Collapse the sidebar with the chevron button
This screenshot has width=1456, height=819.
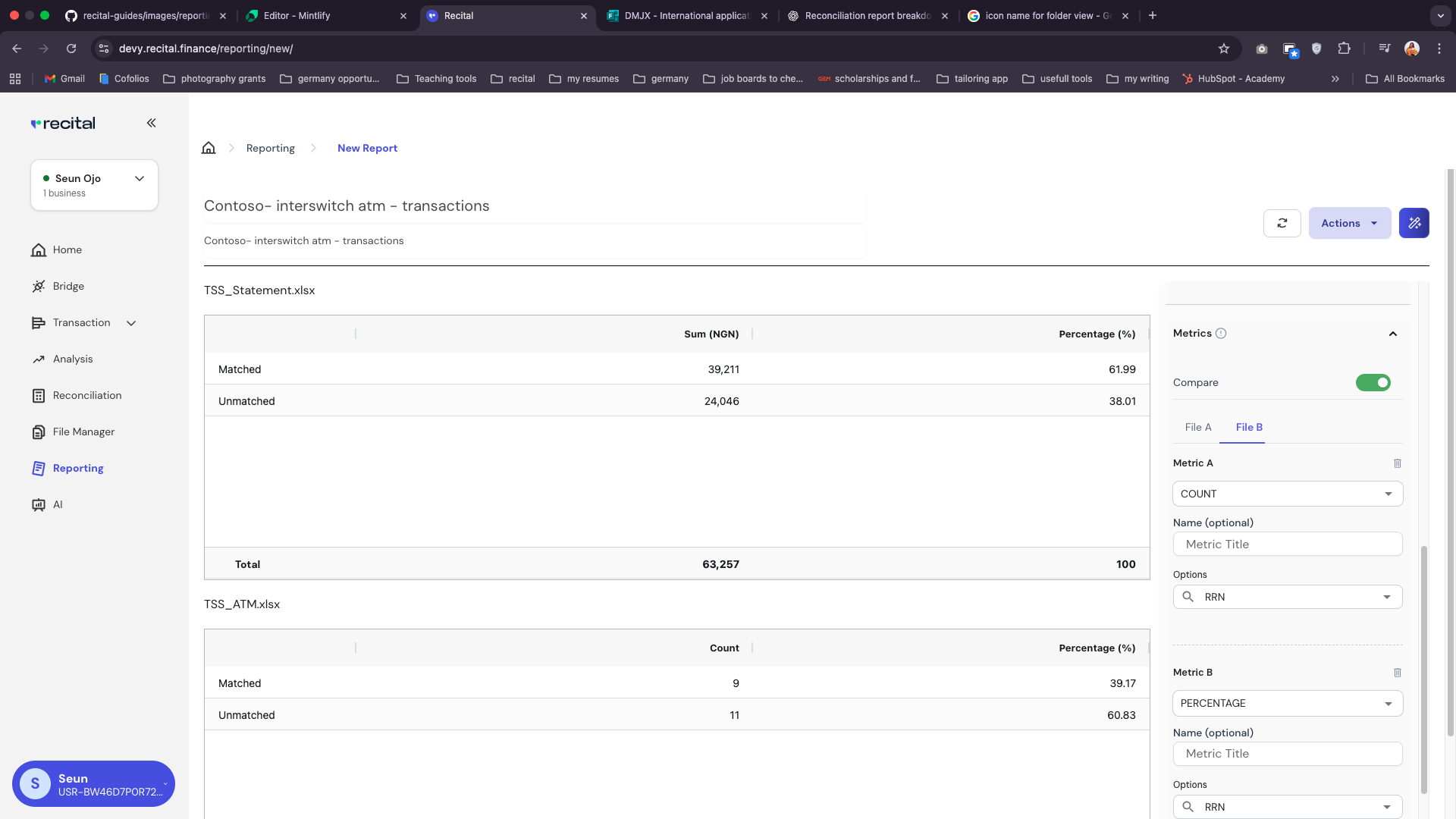coord(152,123)
